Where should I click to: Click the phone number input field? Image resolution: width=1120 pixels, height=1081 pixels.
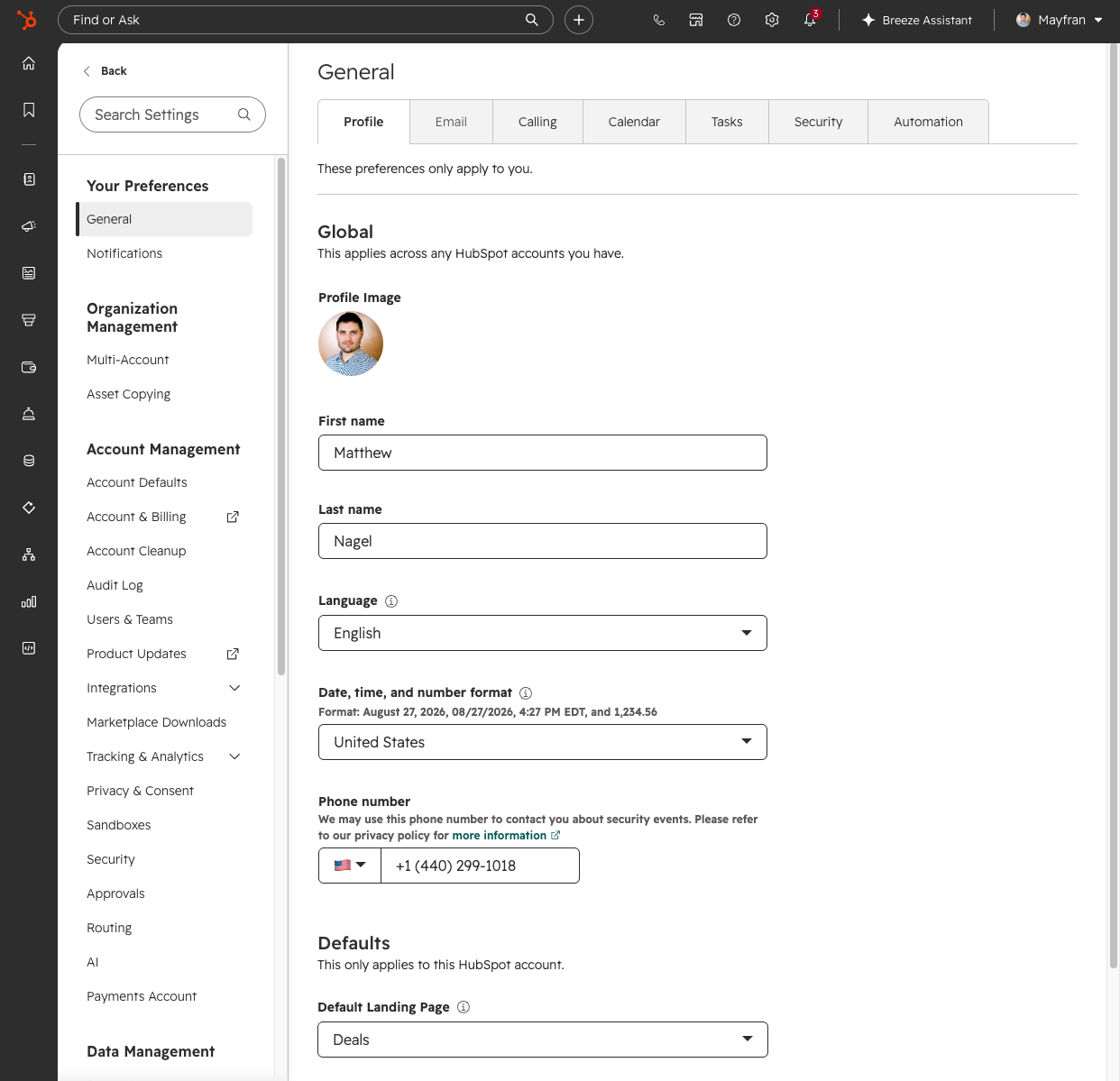tap(481, 866)
